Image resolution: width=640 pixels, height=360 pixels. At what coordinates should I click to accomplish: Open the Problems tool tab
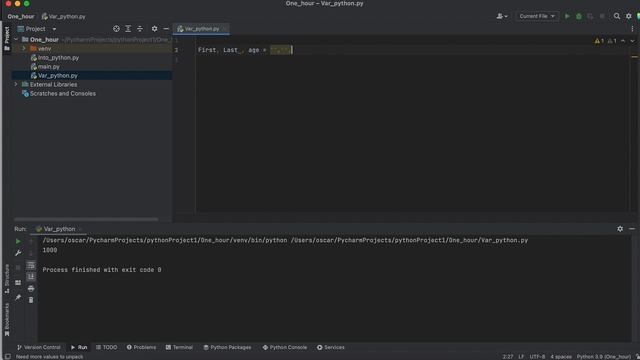[x=141, y=347]
